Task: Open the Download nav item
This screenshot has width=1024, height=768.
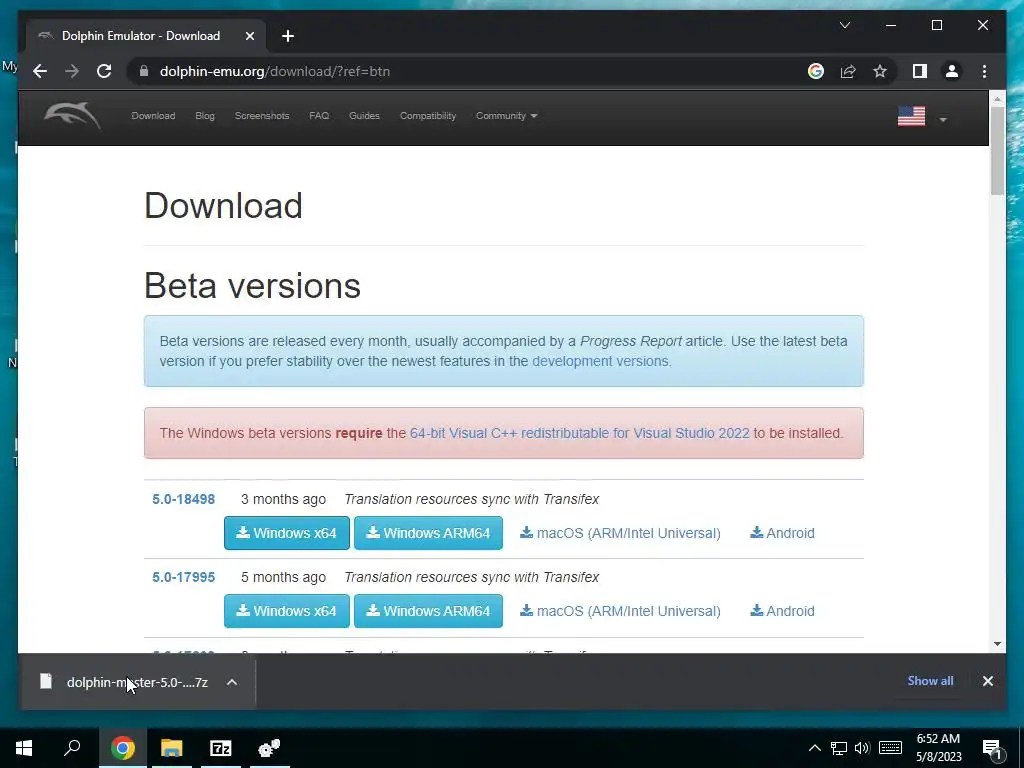Action: [153, 116]
